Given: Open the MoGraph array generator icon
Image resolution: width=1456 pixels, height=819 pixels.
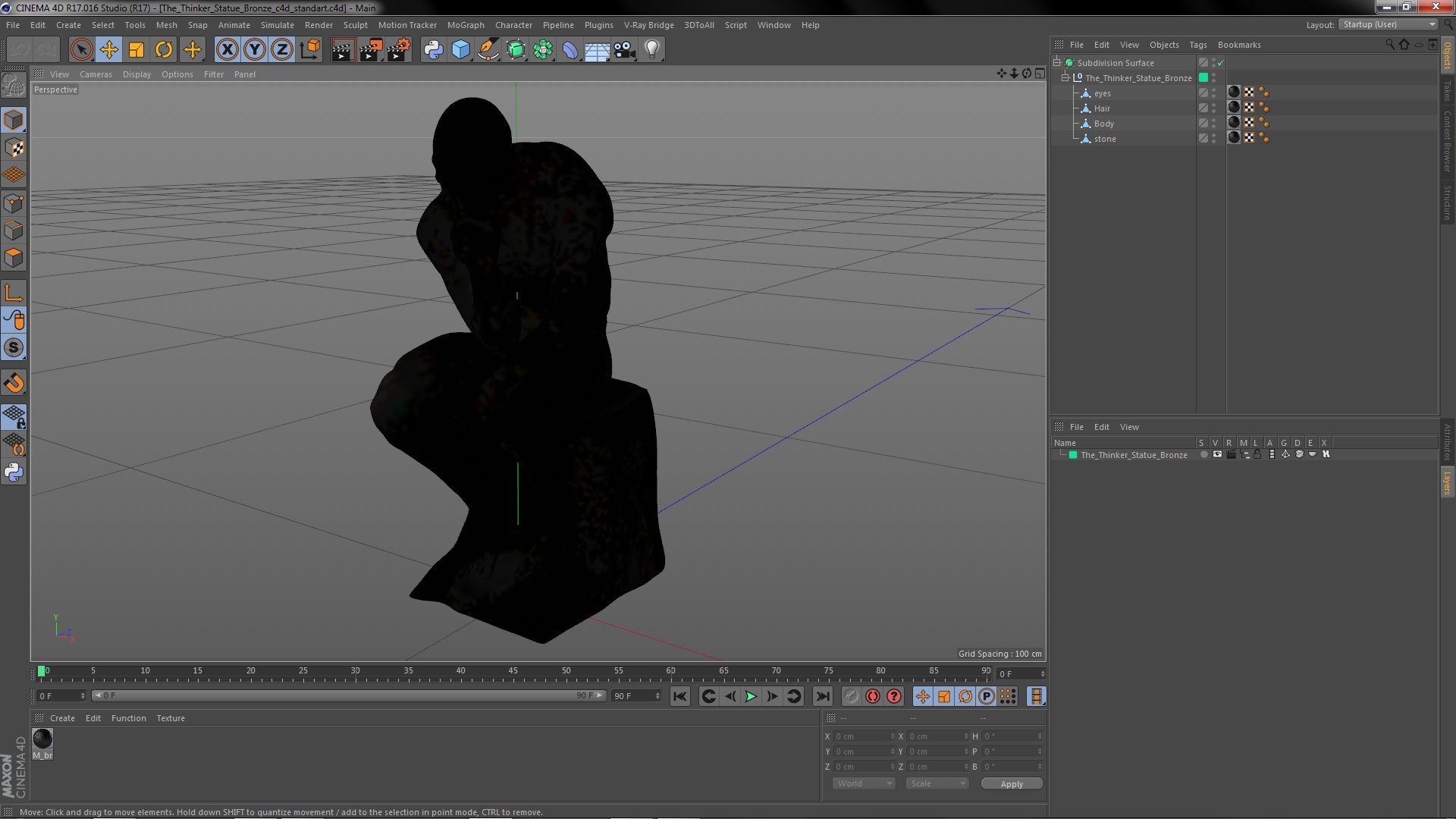Looking at the screenshot, I should pyautogui.click(x=543, y=50).
